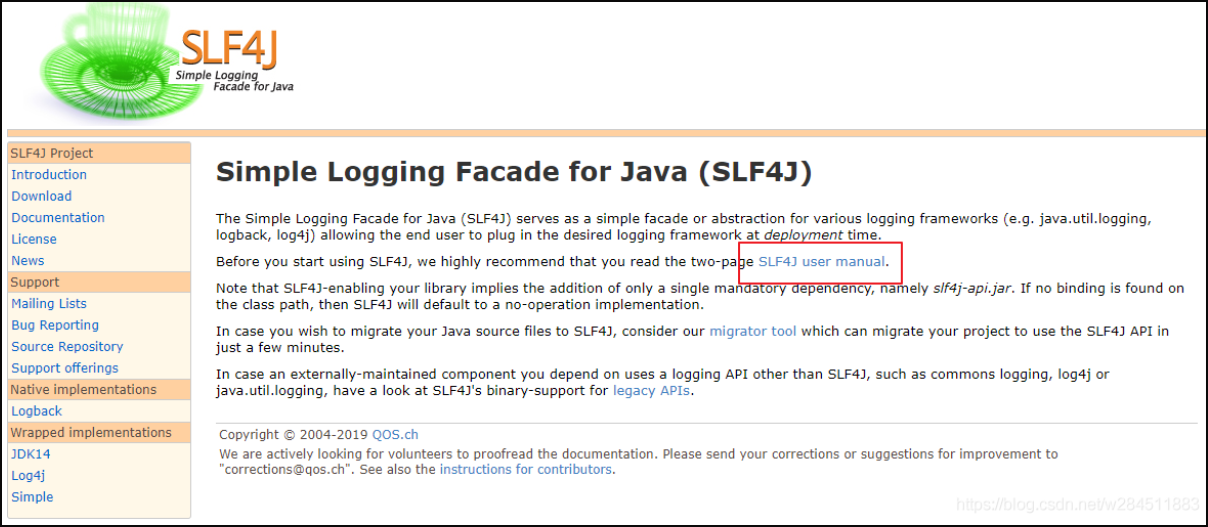Viewport: 1208px width, 527px height.
Task: Open Support offerings link
Action: point(65,368)
